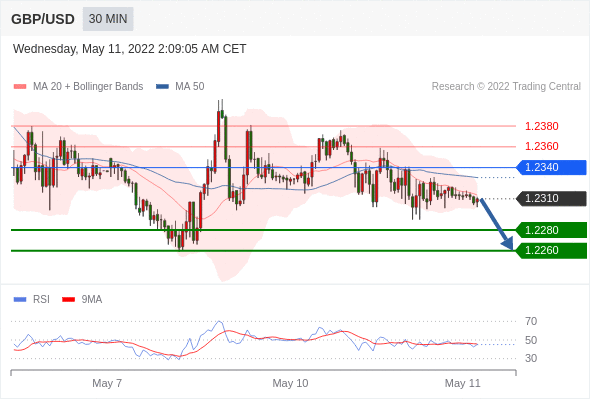Toggle the MA 20 + Bollinger Bands legend
This screenshot has width=590, height=400.
point(88,87)
